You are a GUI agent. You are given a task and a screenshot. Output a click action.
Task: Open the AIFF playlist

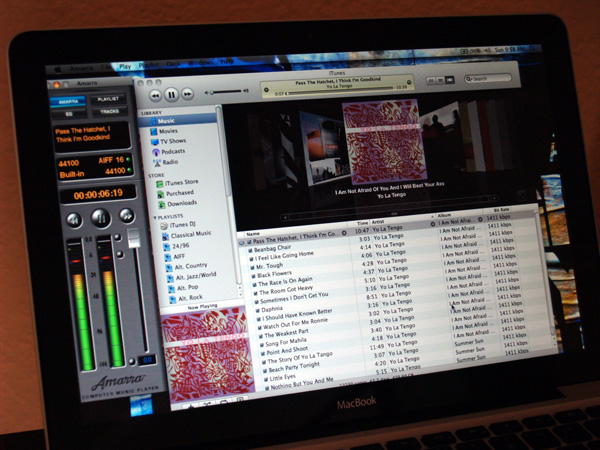click(x=174, y=257)
